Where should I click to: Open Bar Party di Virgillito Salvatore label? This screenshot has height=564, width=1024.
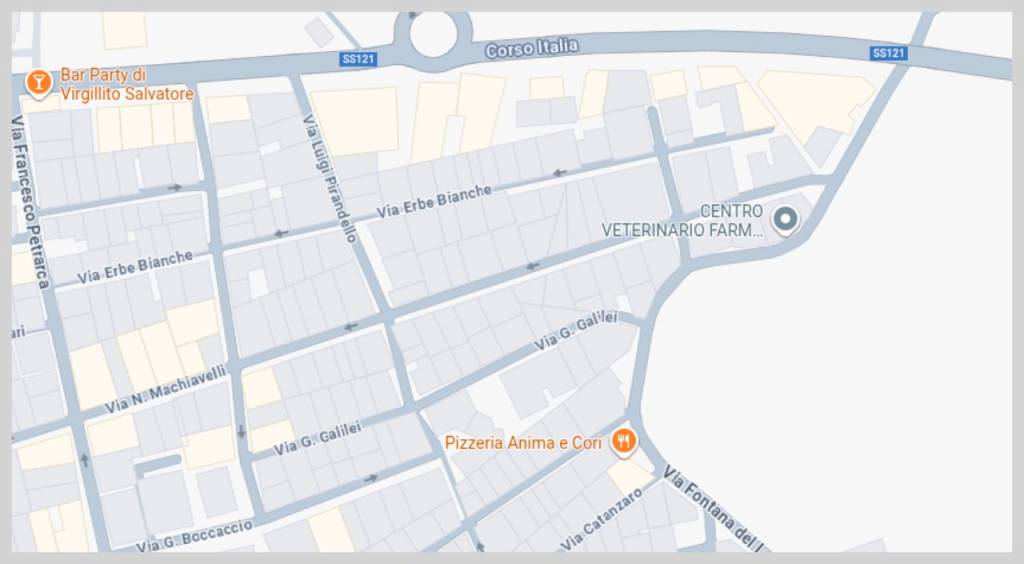[x=127, y=84]
